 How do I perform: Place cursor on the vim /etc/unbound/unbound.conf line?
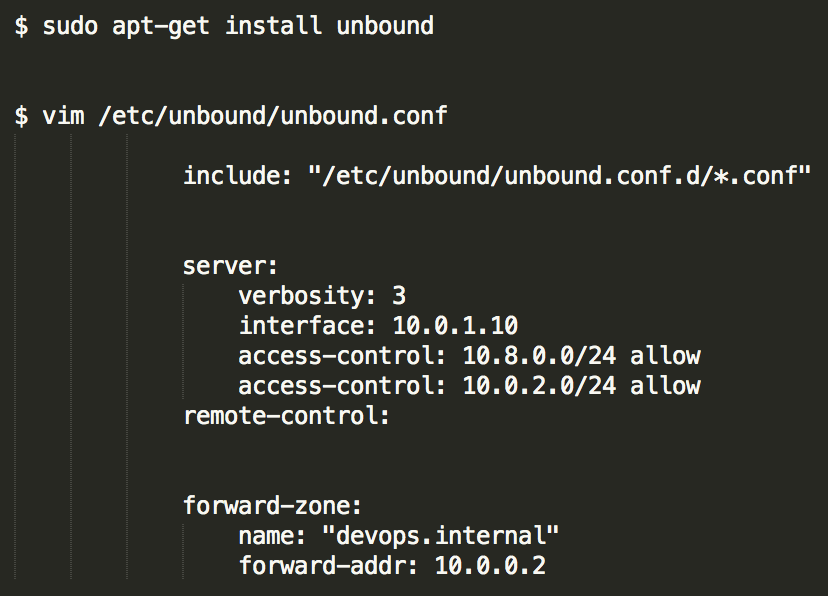[231, 115]
